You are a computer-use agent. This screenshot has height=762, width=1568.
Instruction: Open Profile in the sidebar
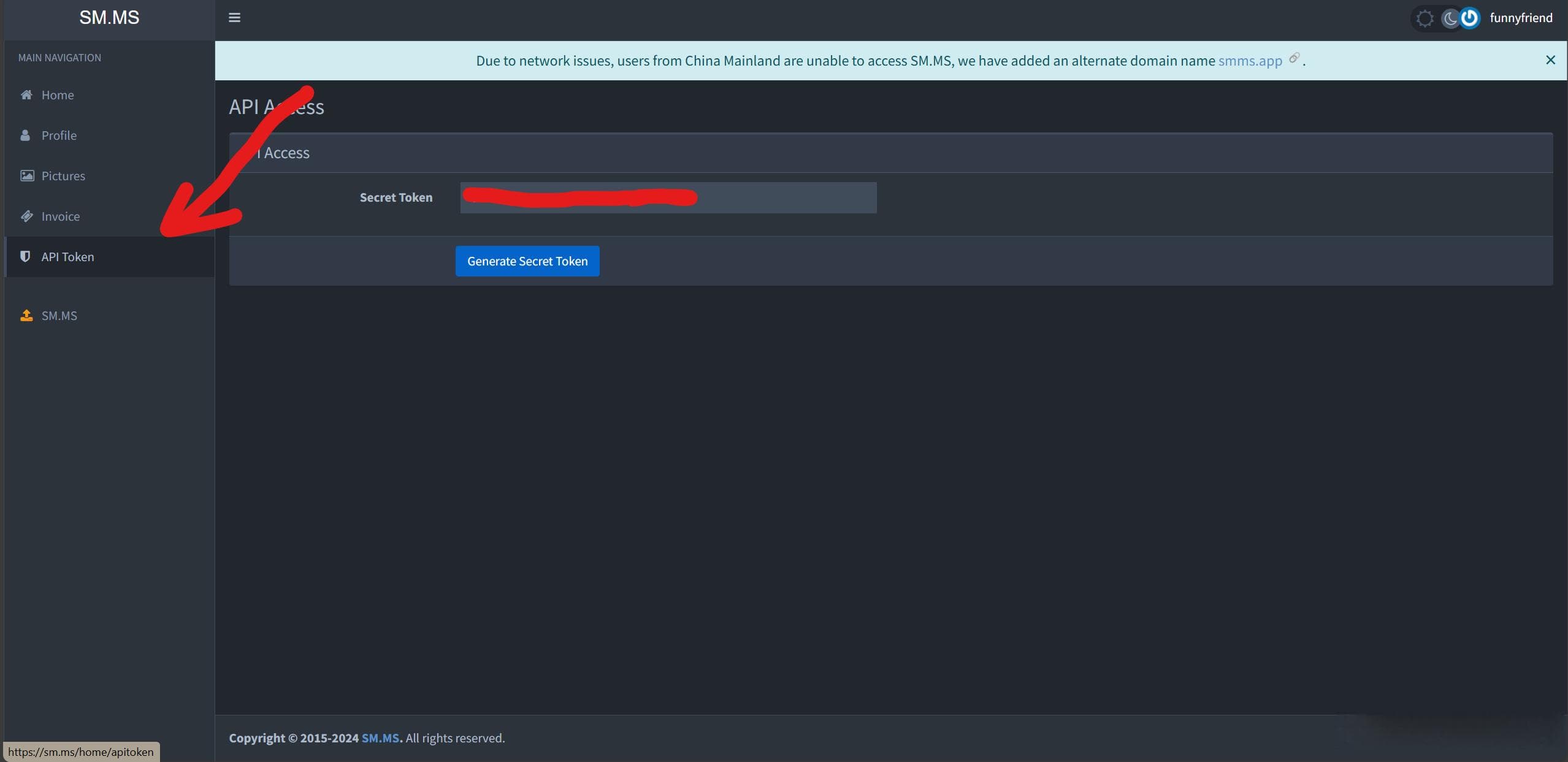pyautogui.click(x=109, y=135)
